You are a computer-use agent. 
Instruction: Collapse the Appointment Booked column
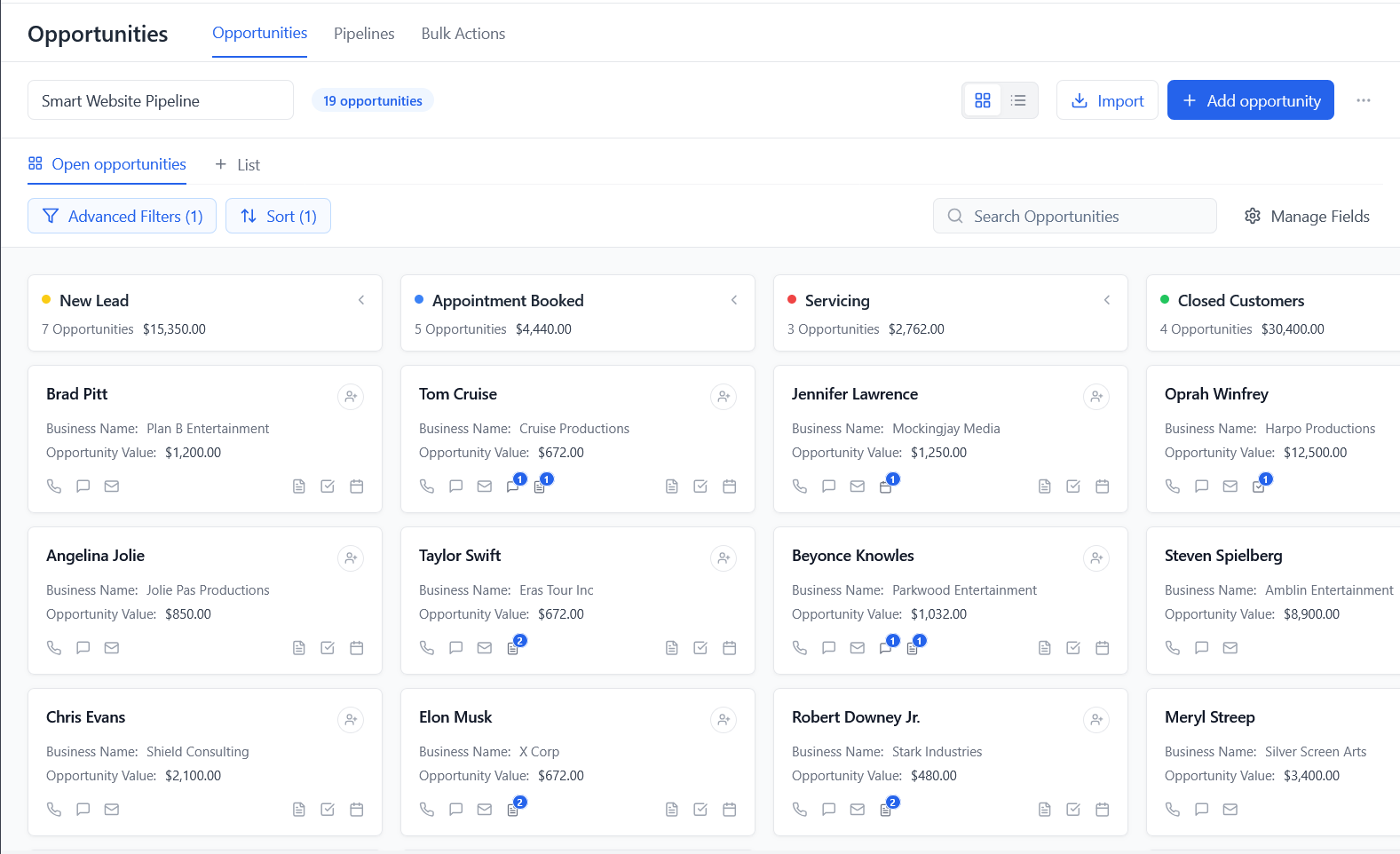pyautogui.click(x=734, y=300)
